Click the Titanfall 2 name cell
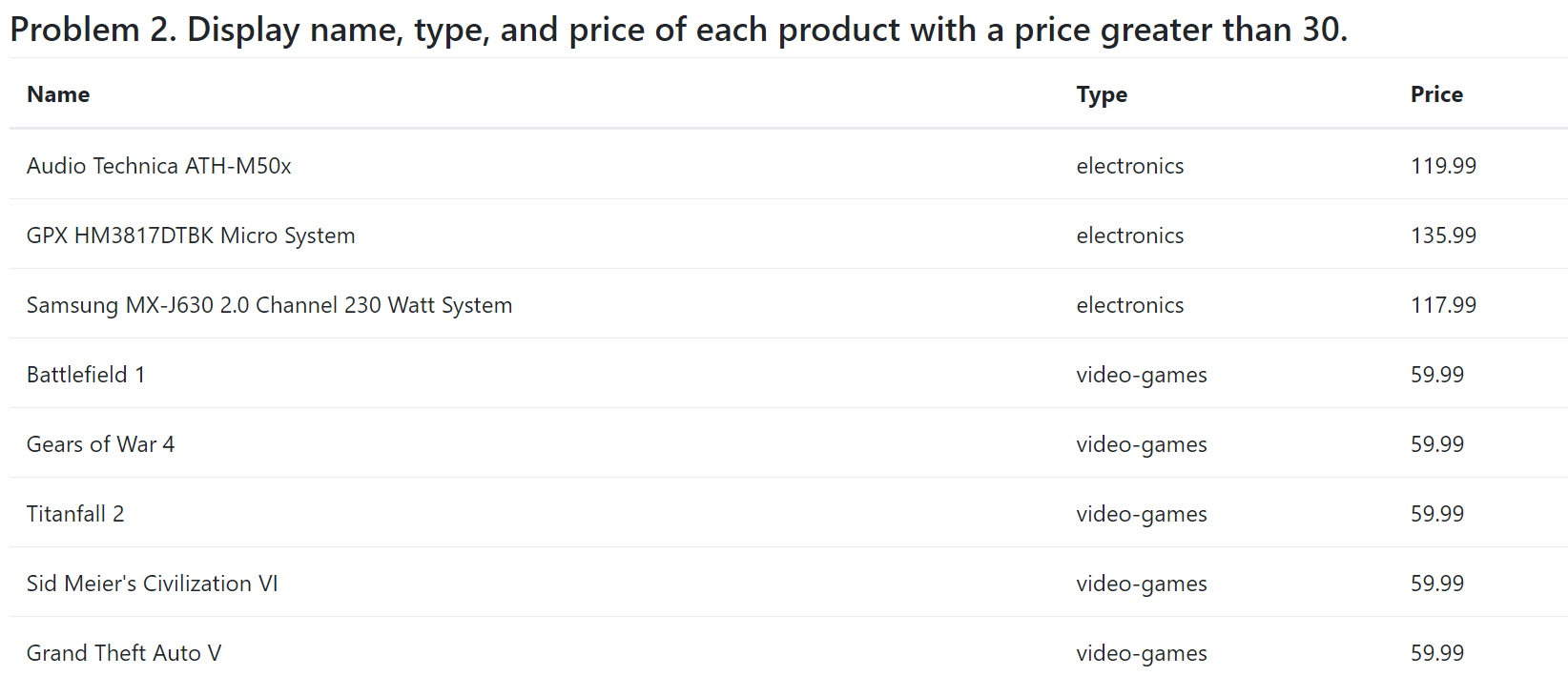The image size is (1568, 697). [75, 514]
